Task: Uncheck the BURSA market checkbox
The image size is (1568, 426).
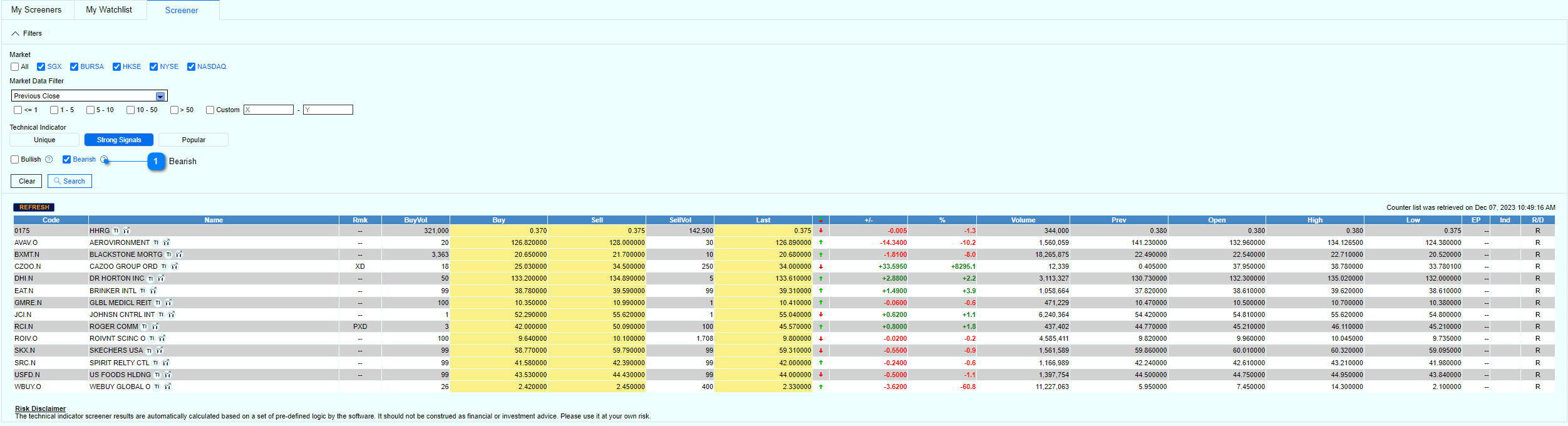Action: [74, 66]
